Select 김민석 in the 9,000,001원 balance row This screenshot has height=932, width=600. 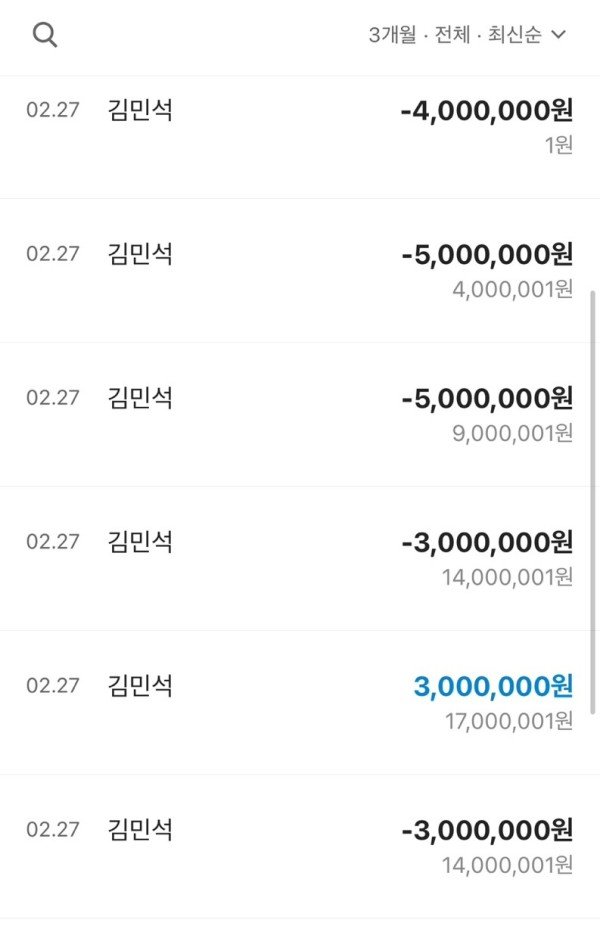(140, 398)
